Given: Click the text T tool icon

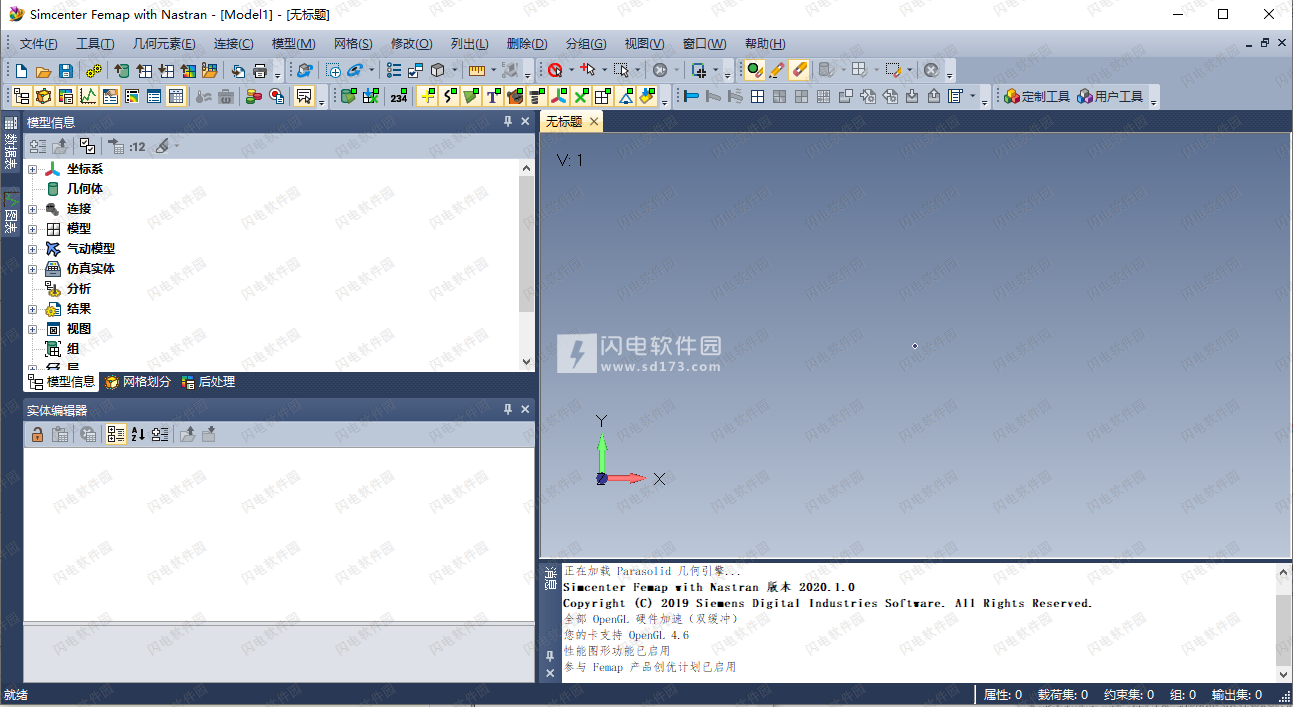Looking at the screenshot, I should (493, 97).
